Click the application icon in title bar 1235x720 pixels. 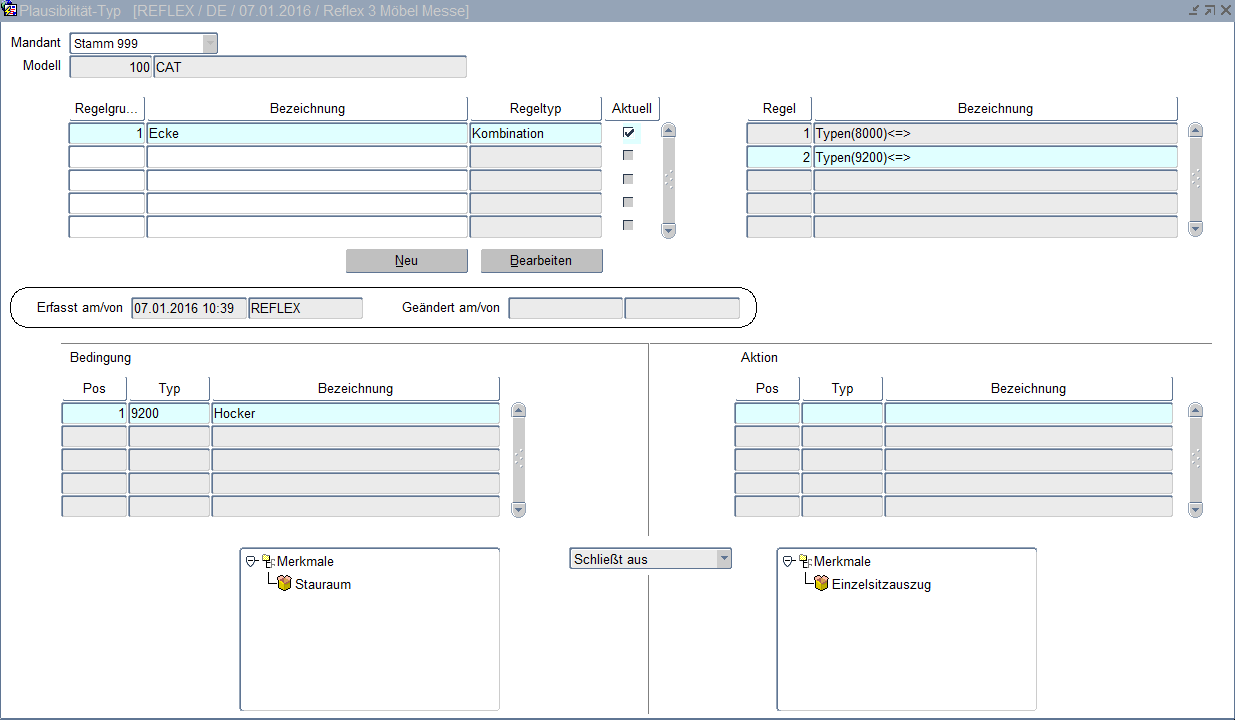(10, 10)
